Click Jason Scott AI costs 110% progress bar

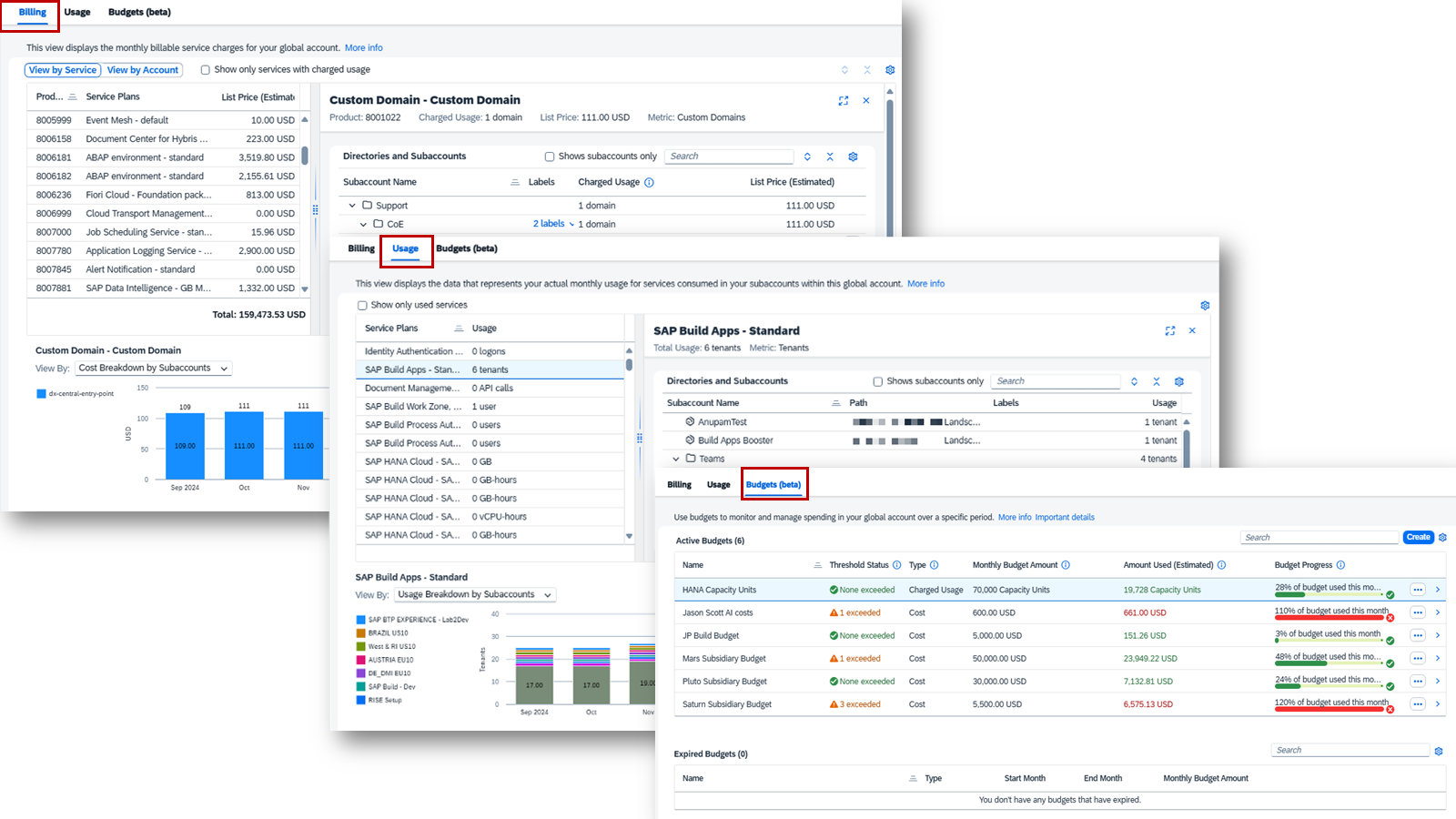click(x=1330, y=618)
